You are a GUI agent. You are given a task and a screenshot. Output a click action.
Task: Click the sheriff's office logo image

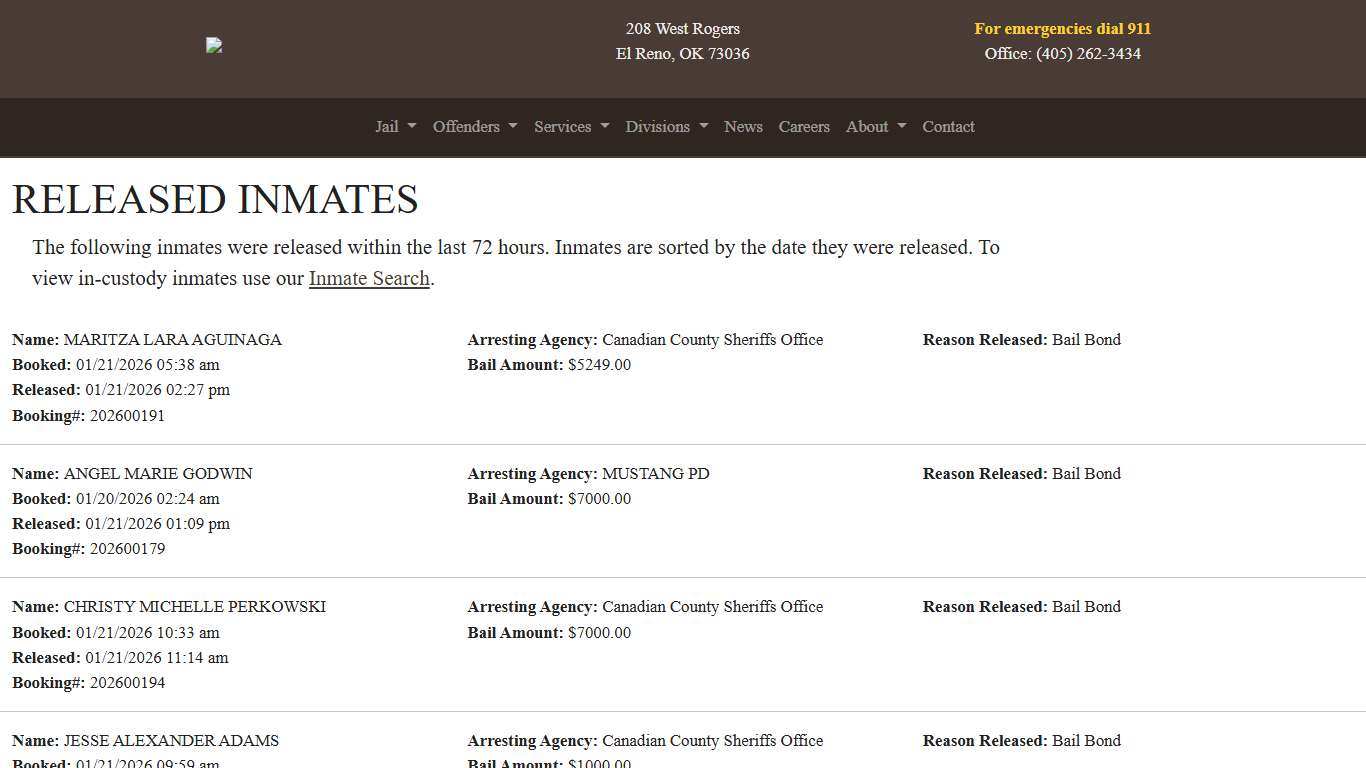tap(214, 45)
